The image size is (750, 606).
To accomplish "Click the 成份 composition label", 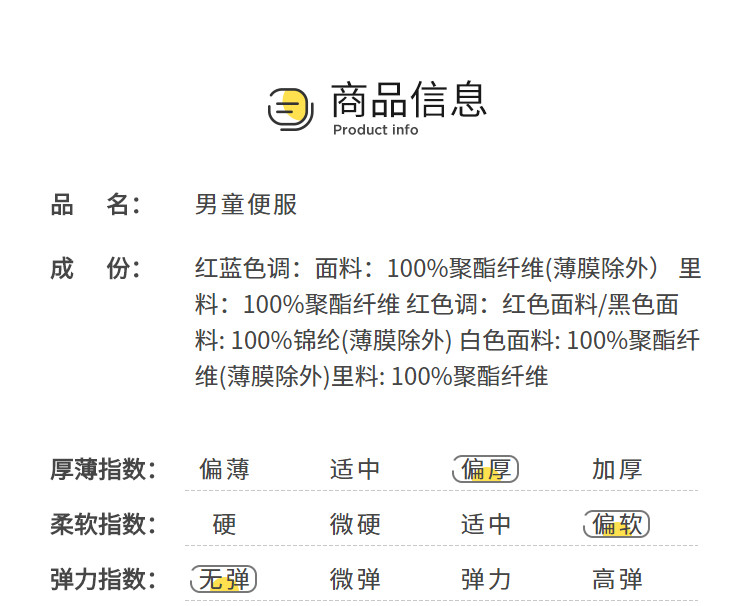I will tap(95, 269).
